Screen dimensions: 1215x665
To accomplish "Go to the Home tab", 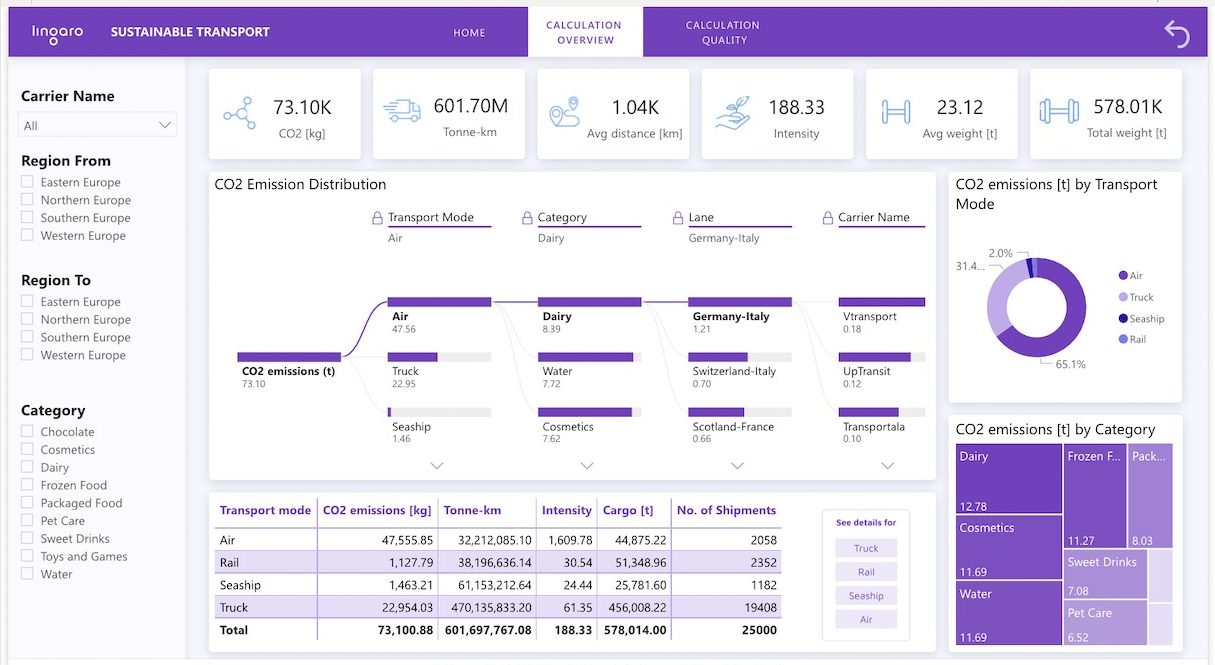I will 469,32.
